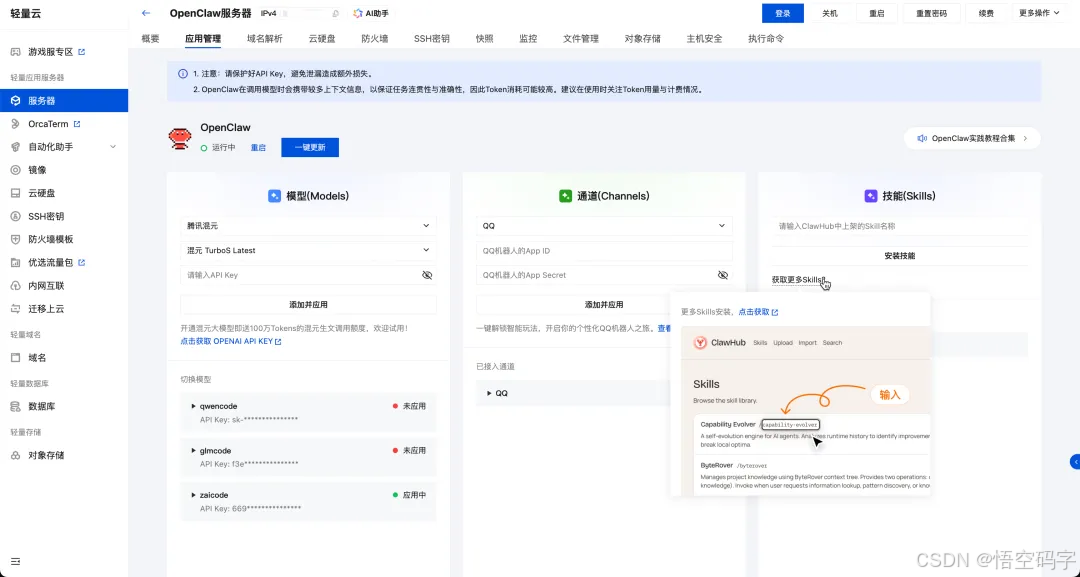Image resolution: width=1080 pixels, height=577 pixels.
Task: Open the 更多操作 dropdown
Action: [1040, 13]
